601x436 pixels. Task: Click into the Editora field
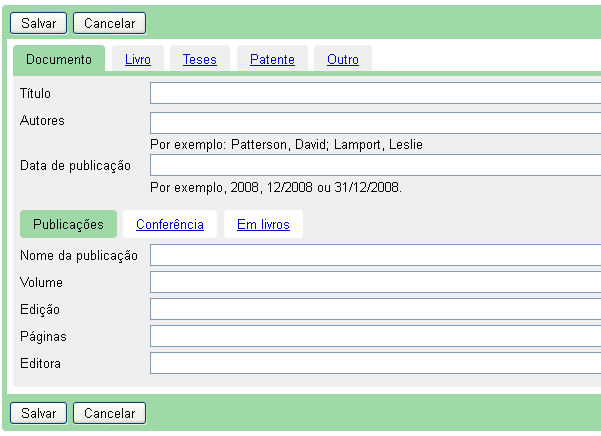point(375,363)
